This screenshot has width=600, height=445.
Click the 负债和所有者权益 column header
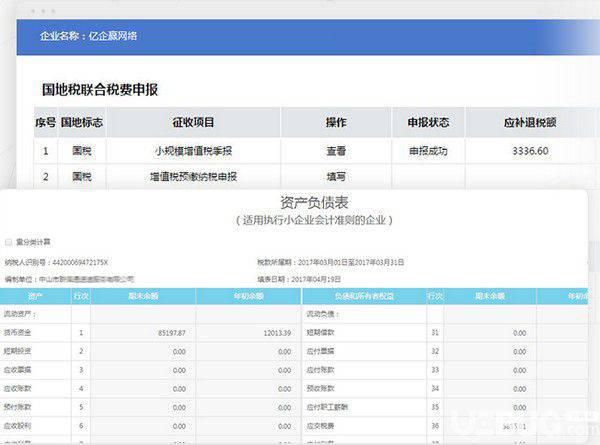pyautogui.click(x=364, y=296)
